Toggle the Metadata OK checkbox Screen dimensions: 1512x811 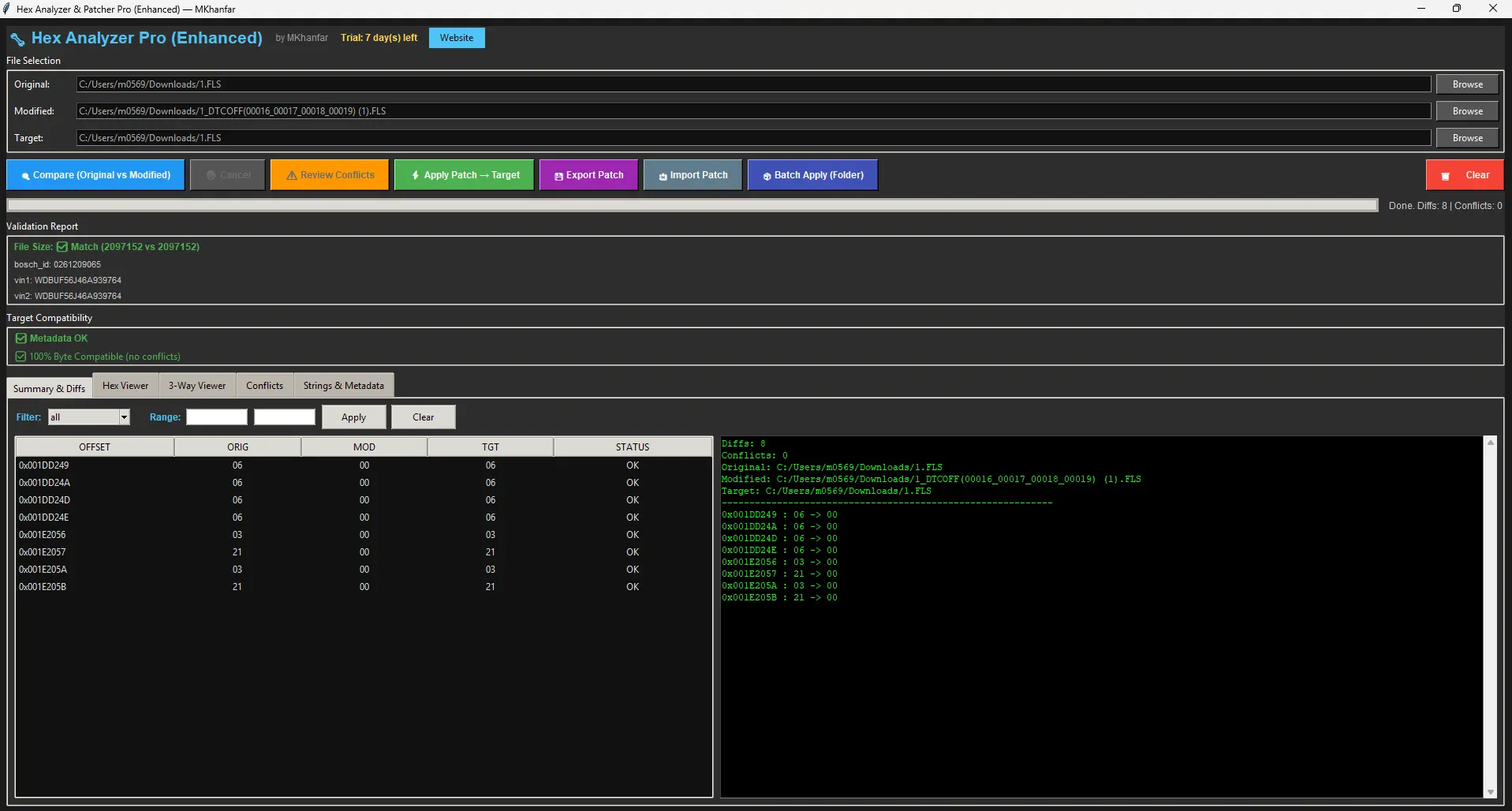pos(21,338)
